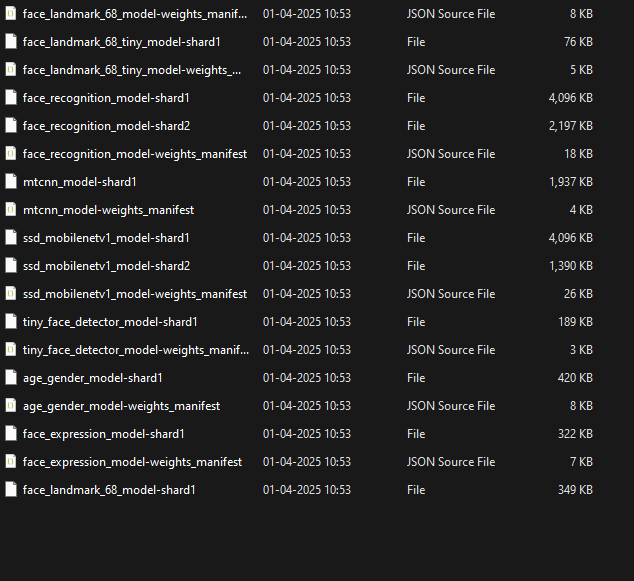Select the tiny_face_detector_model-weights_manifest file name
The height and width of the screenshot is (581, 634).
[136, 350]
